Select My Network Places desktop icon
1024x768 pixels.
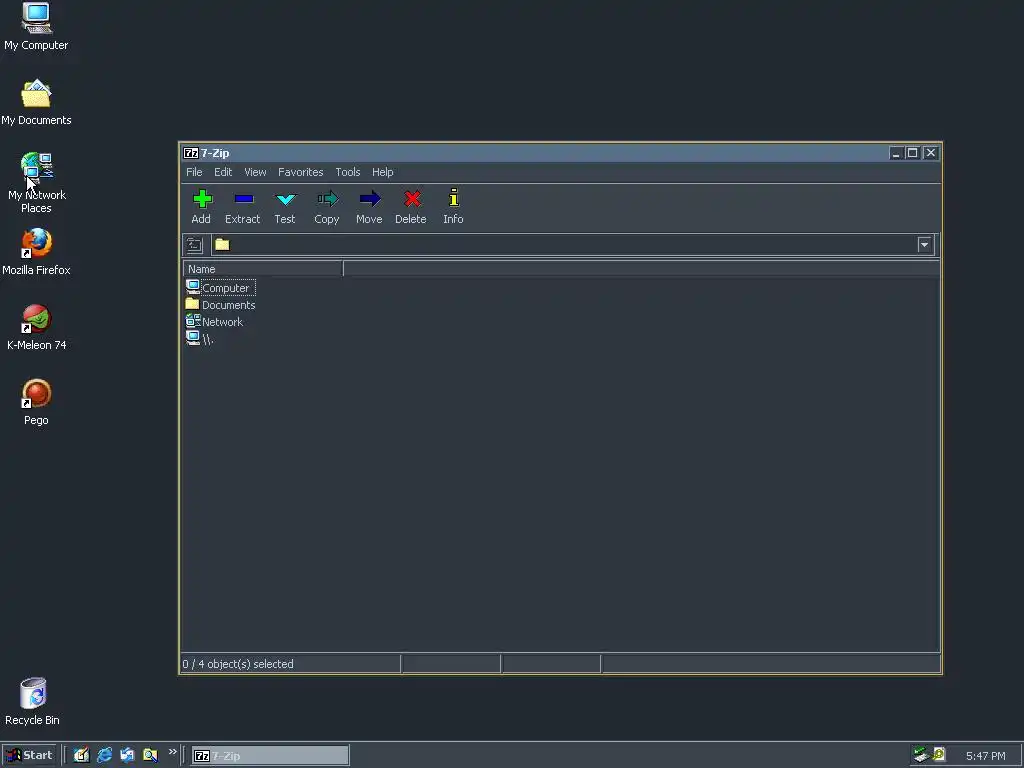(36, 182)
